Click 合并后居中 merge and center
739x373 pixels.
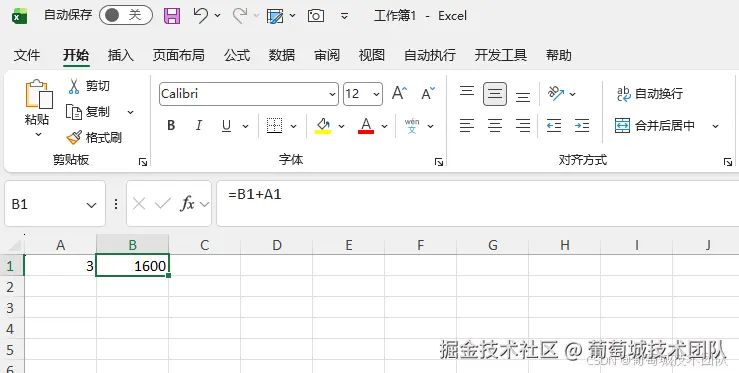tap(655, 125)
